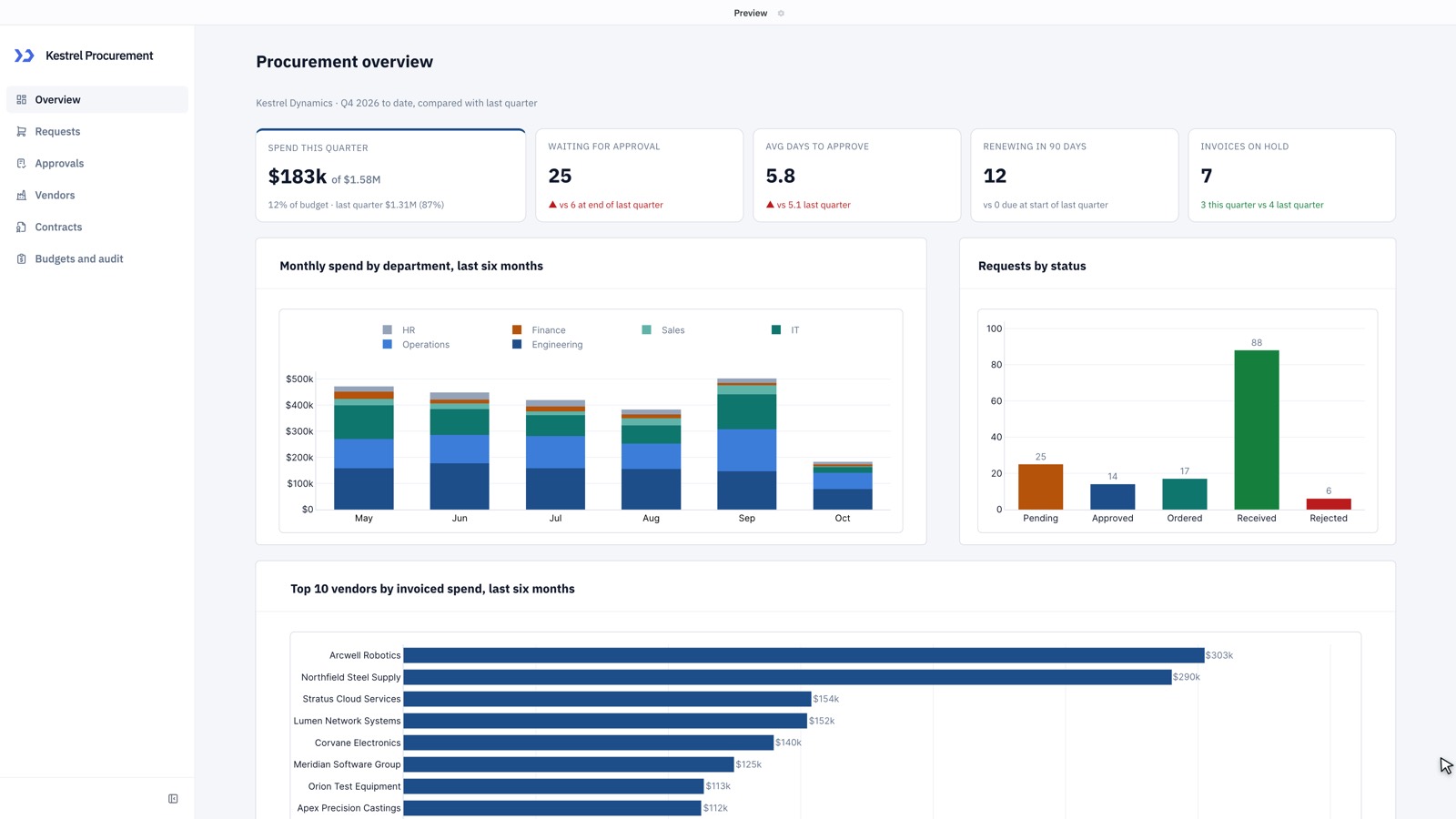This screenshot has height=819, width=1456.
Task: Toggle the Finance legend swatch
Action: pos(517,330)
